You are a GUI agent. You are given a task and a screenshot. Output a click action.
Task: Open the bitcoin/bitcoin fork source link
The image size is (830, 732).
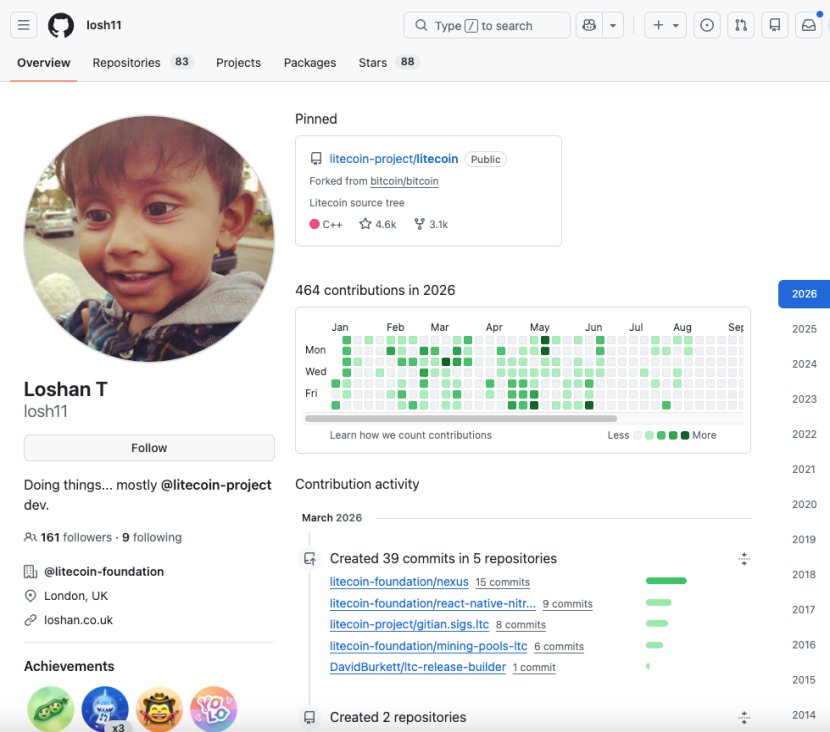(x=404, y=181)
